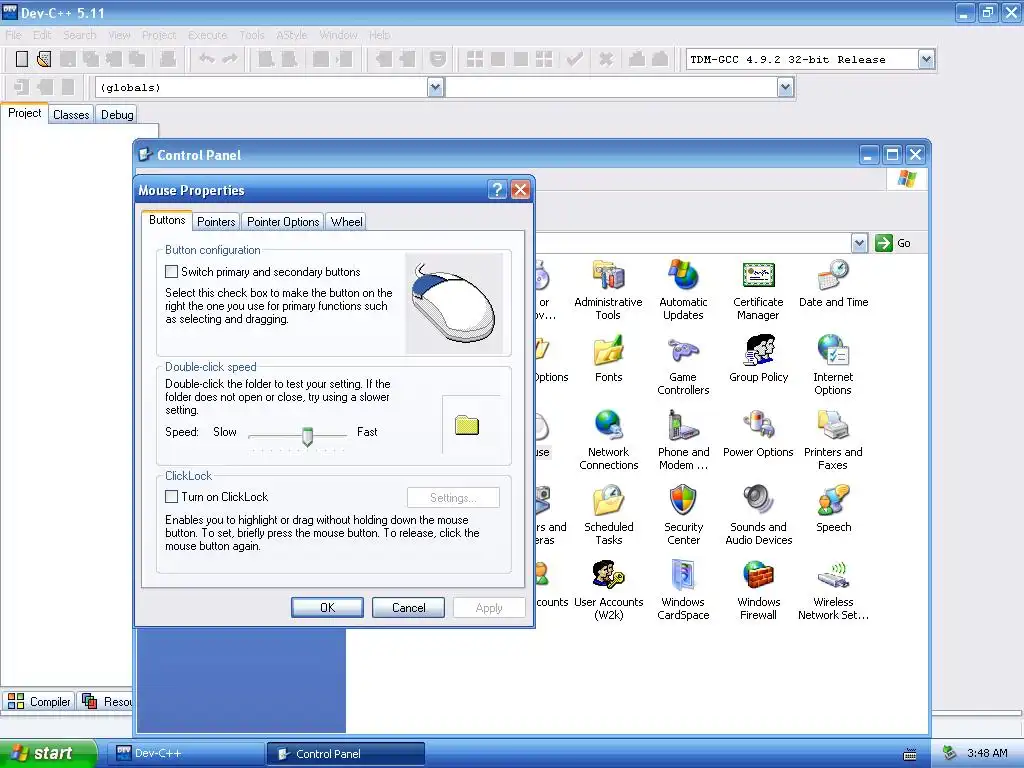This screenshot has width=1024, height=768.
Task: Select the Buttons tab
Action: tap(167, 220)
